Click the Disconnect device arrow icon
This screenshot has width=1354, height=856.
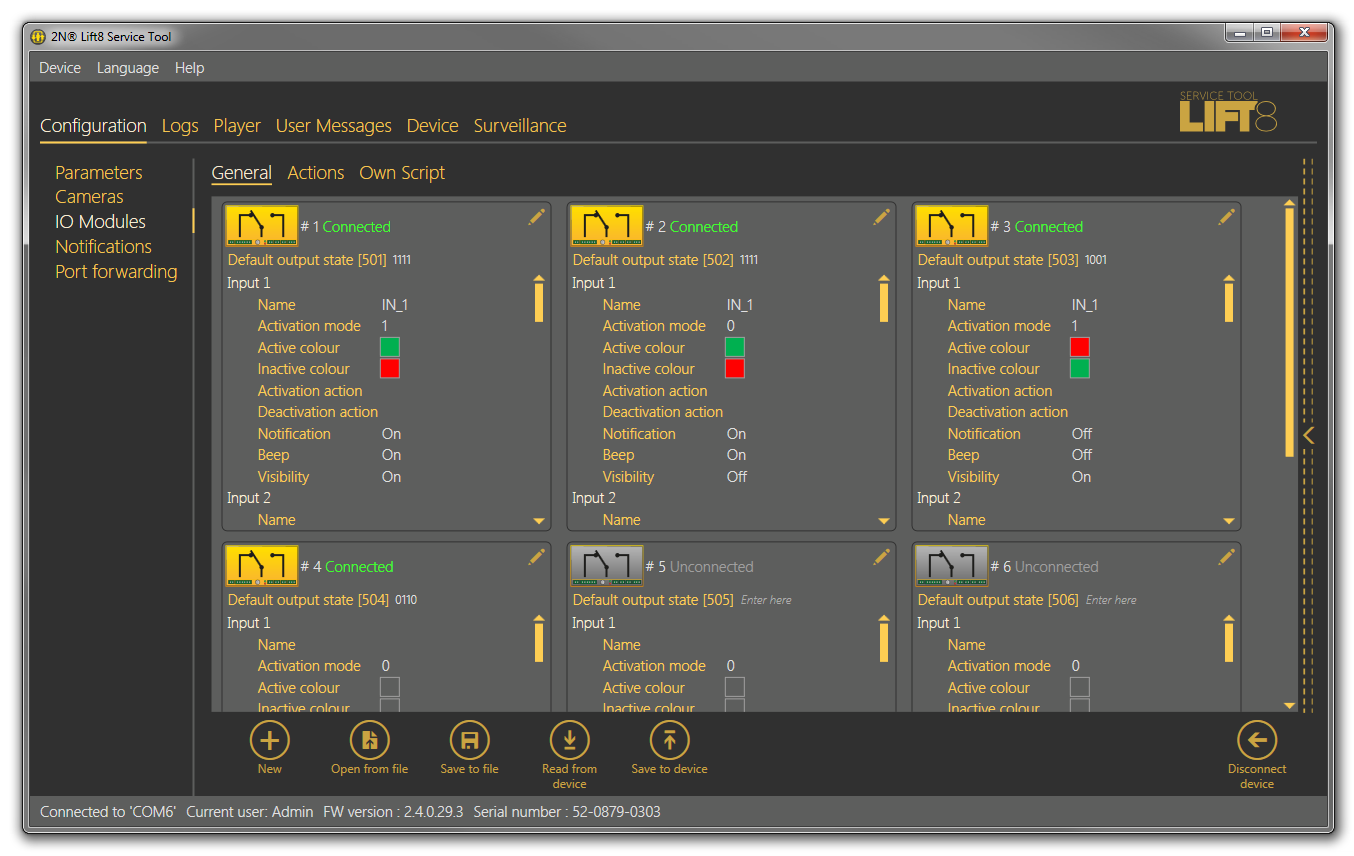pyautogui.click(x=1256, y=741)
